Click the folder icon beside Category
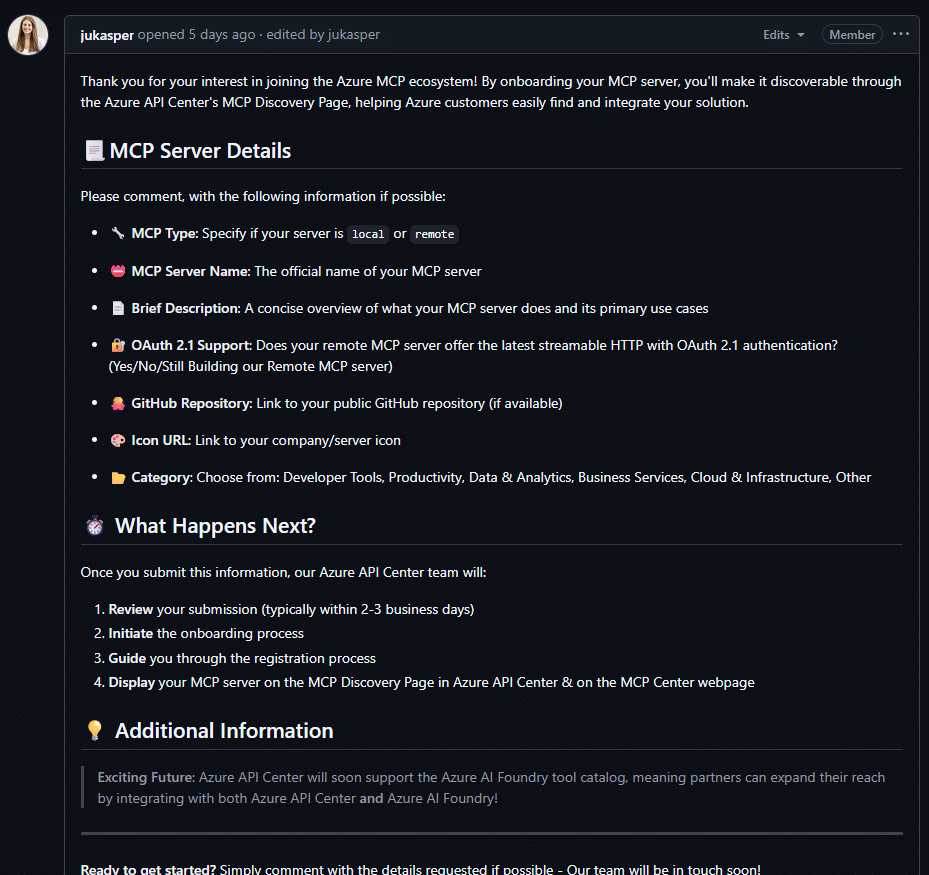Screen dimensions: 929x875 click(x=118, y=477)
